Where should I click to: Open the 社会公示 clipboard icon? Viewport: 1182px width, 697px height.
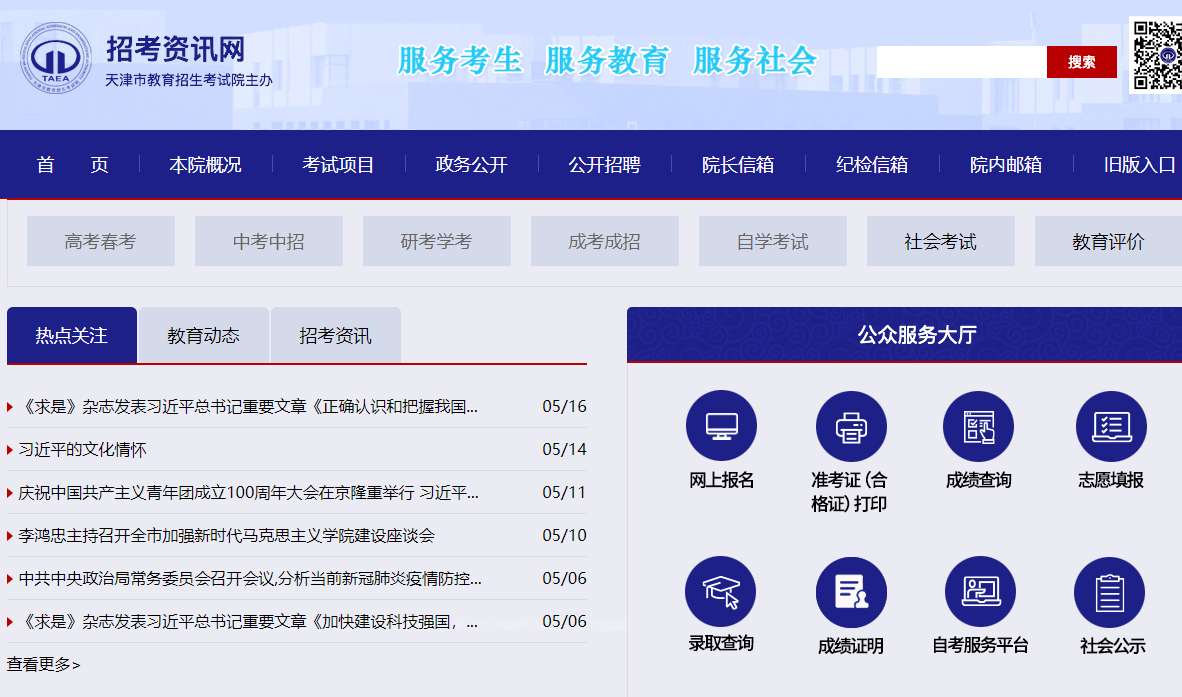click(1109, 592)
